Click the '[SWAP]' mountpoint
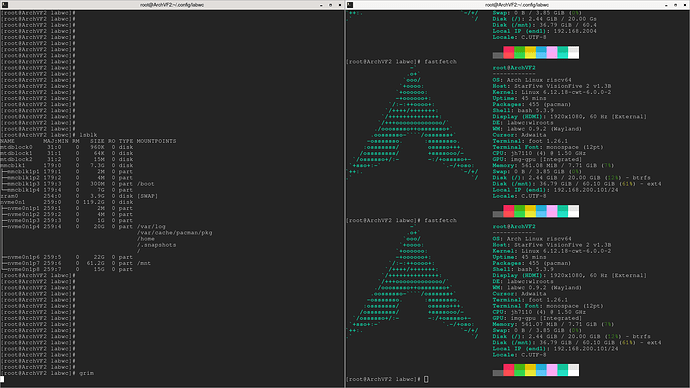This screenshot has height=388, width=690. [147, 196]
